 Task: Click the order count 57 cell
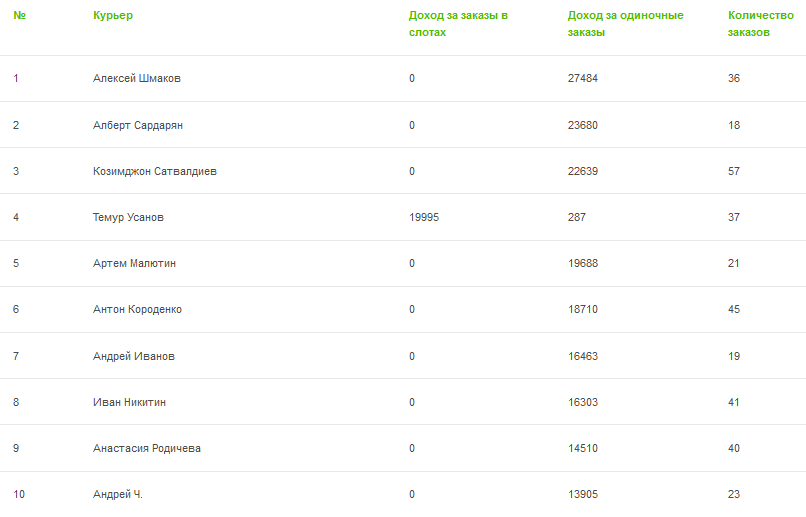coord(734,171)
